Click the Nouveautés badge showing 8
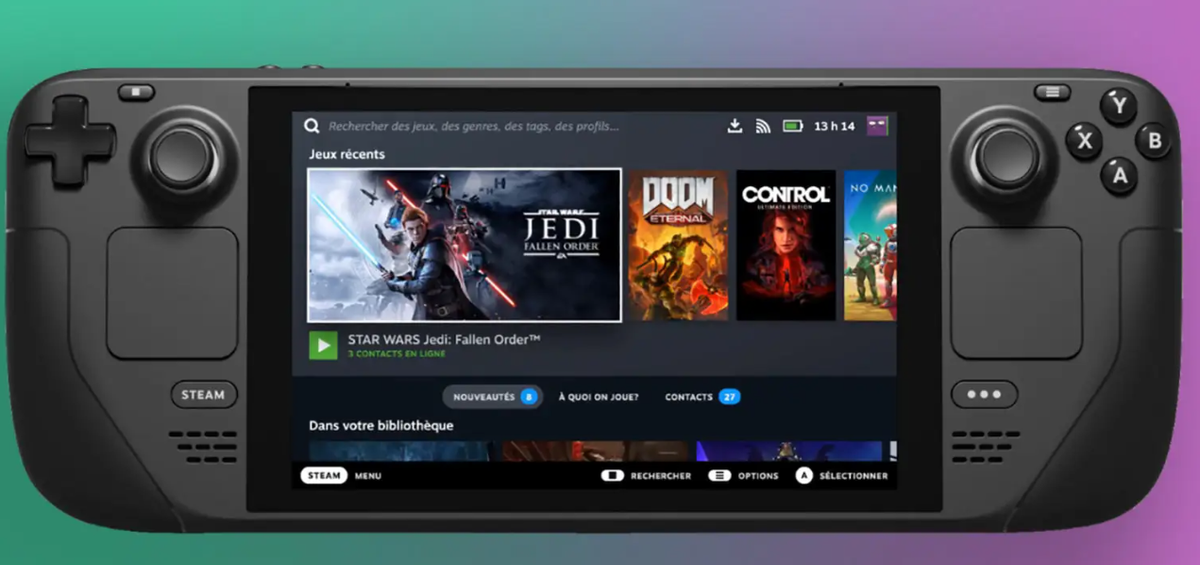Screen dimensions: 1200x565 528,397
